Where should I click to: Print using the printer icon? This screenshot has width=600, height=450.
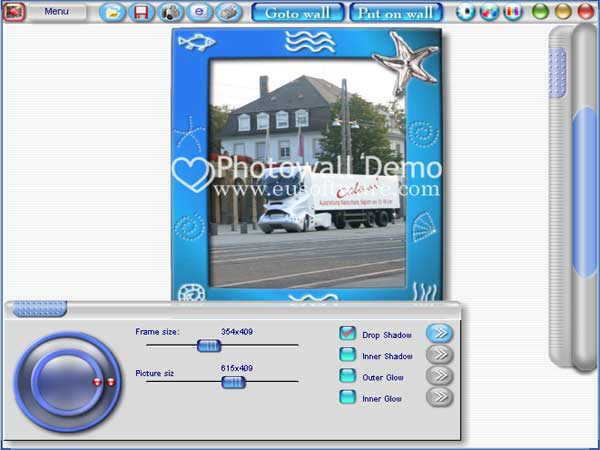(228, 12)
